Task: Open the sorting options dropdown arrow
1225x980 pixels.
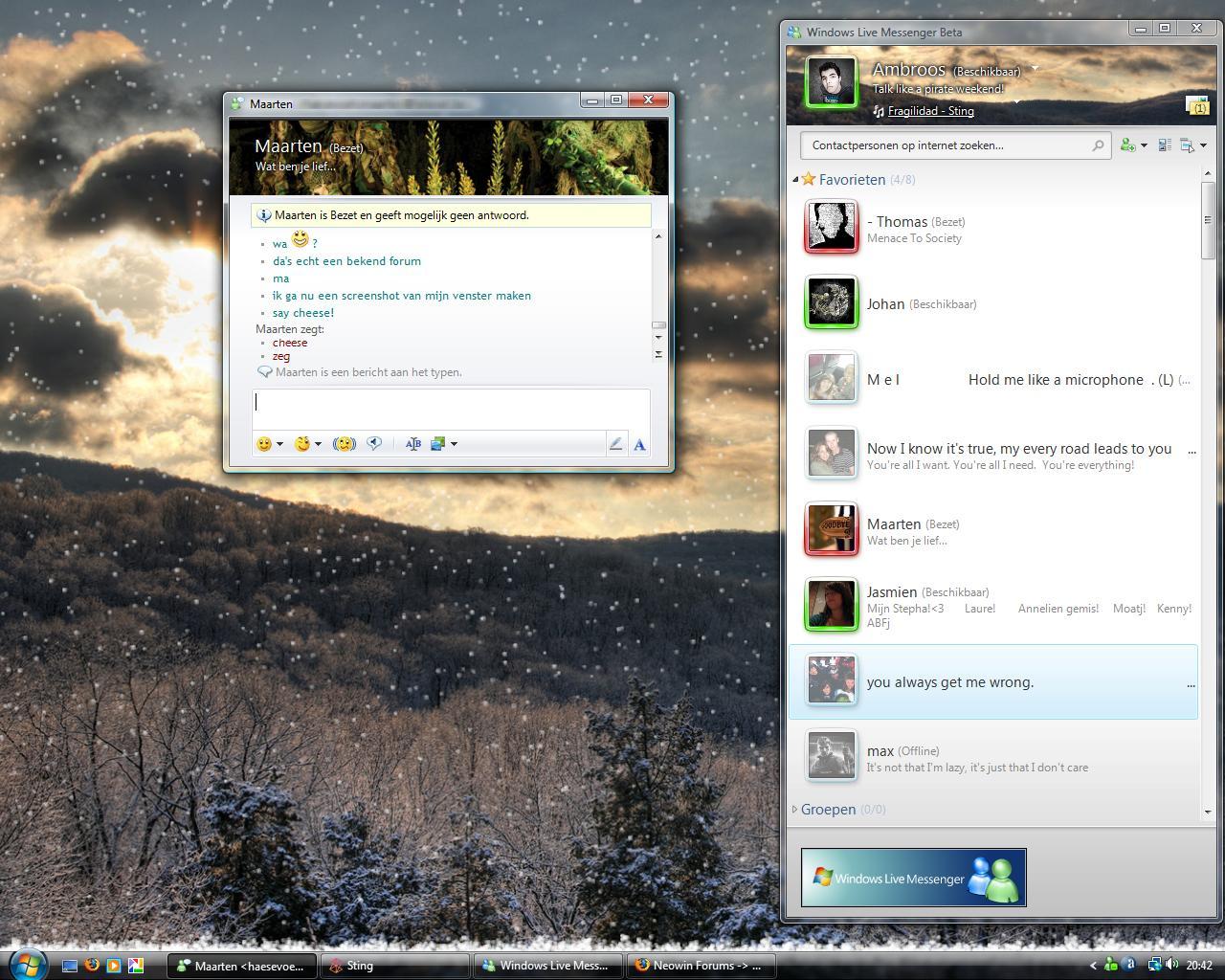Action: [1203, 145]
